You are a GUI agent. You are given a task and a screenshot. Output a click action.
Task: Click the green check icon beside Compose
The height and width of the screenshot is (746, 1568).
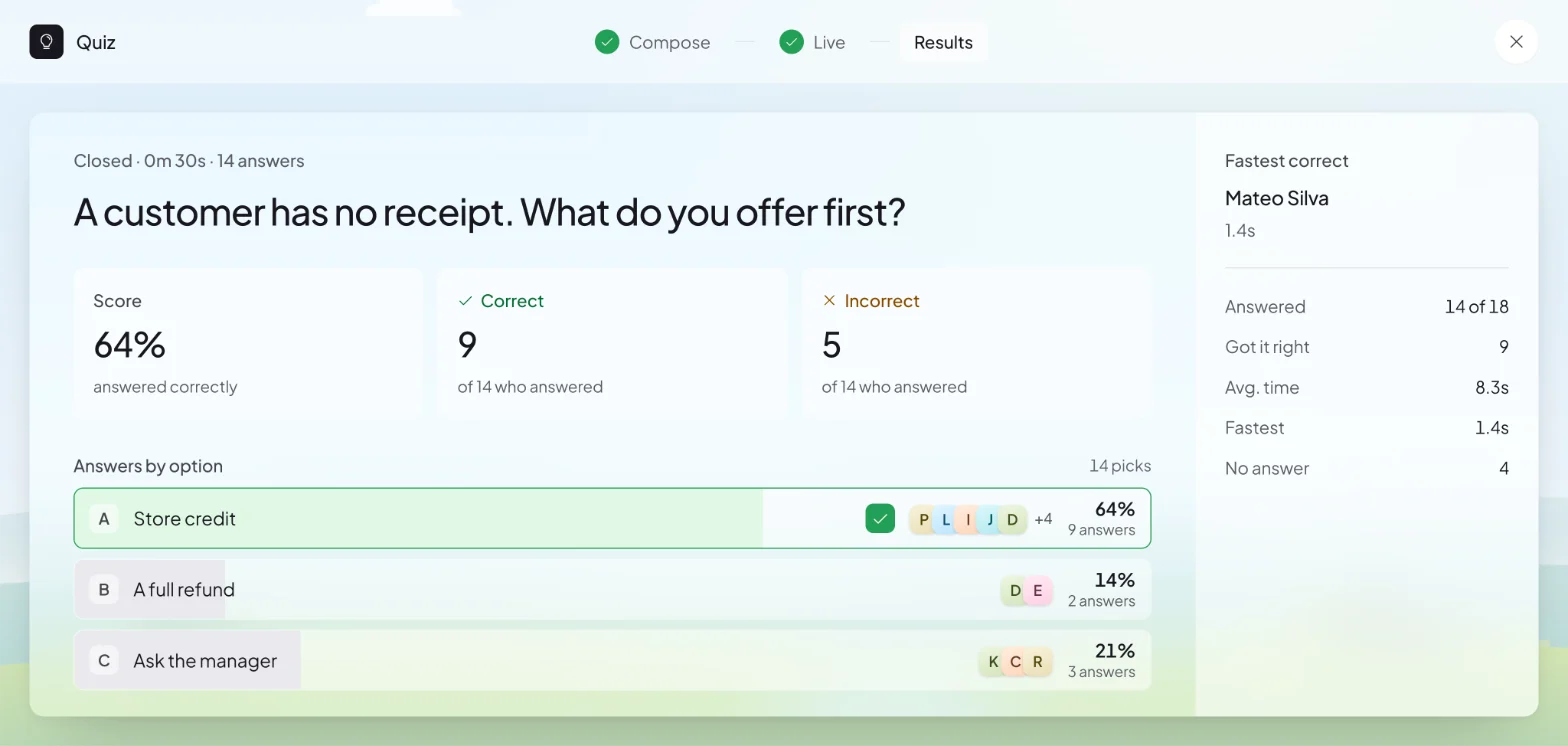pos(607,42)
